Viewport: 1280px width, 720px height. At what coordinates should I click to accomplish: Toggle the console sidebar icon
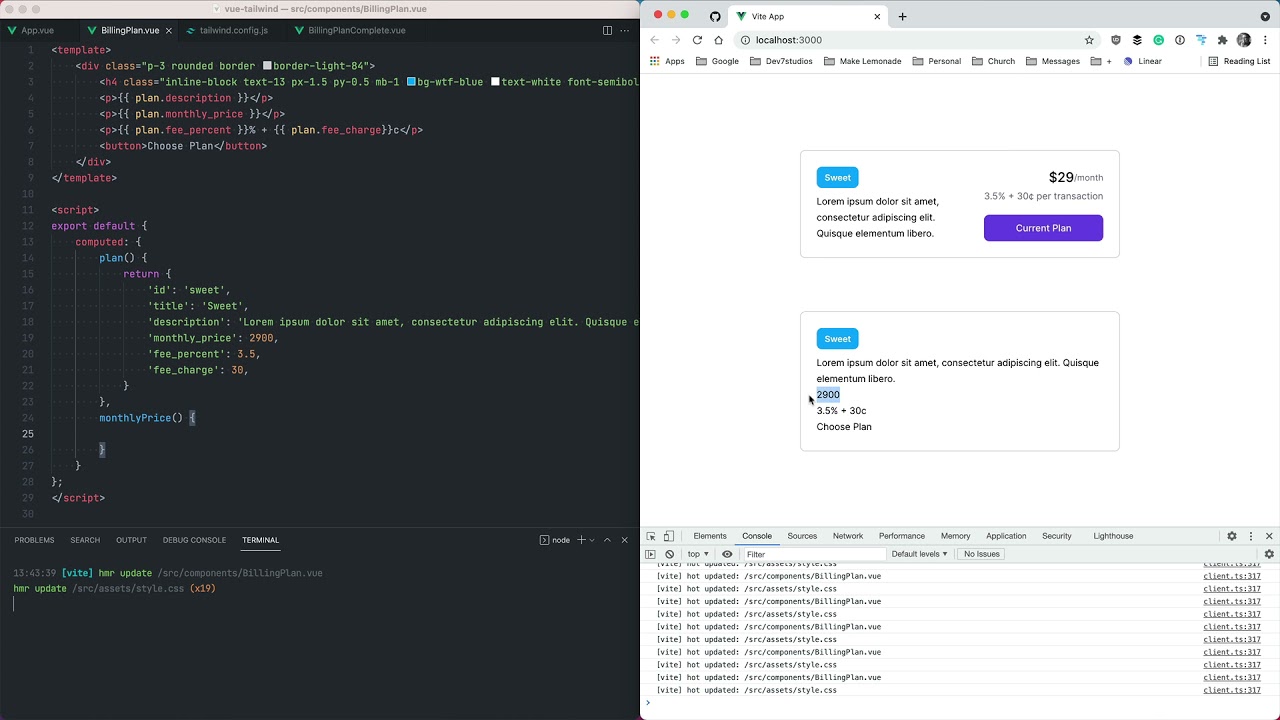650,554
